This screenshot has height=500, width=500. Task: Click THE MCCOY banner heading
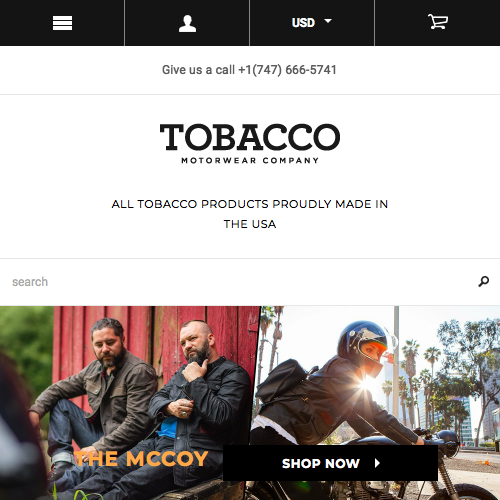pyautogui.click(x=141, y=459)
